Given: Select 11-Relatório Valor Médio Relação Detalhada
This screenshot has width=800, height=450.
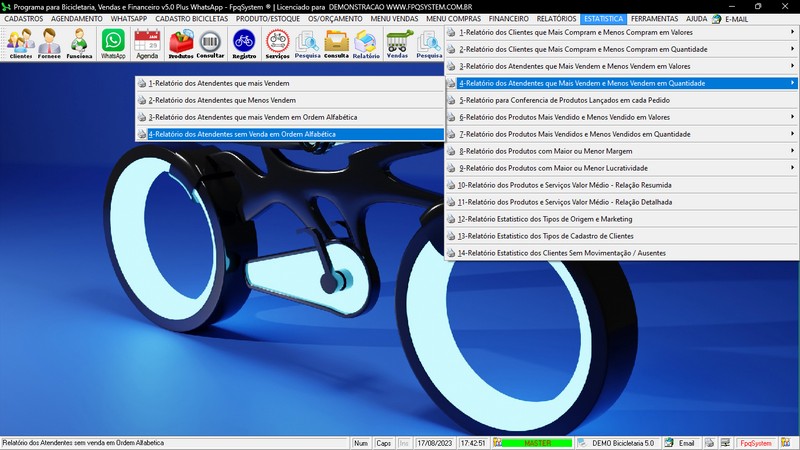Looking at the screenshot, I should (621, 202).
